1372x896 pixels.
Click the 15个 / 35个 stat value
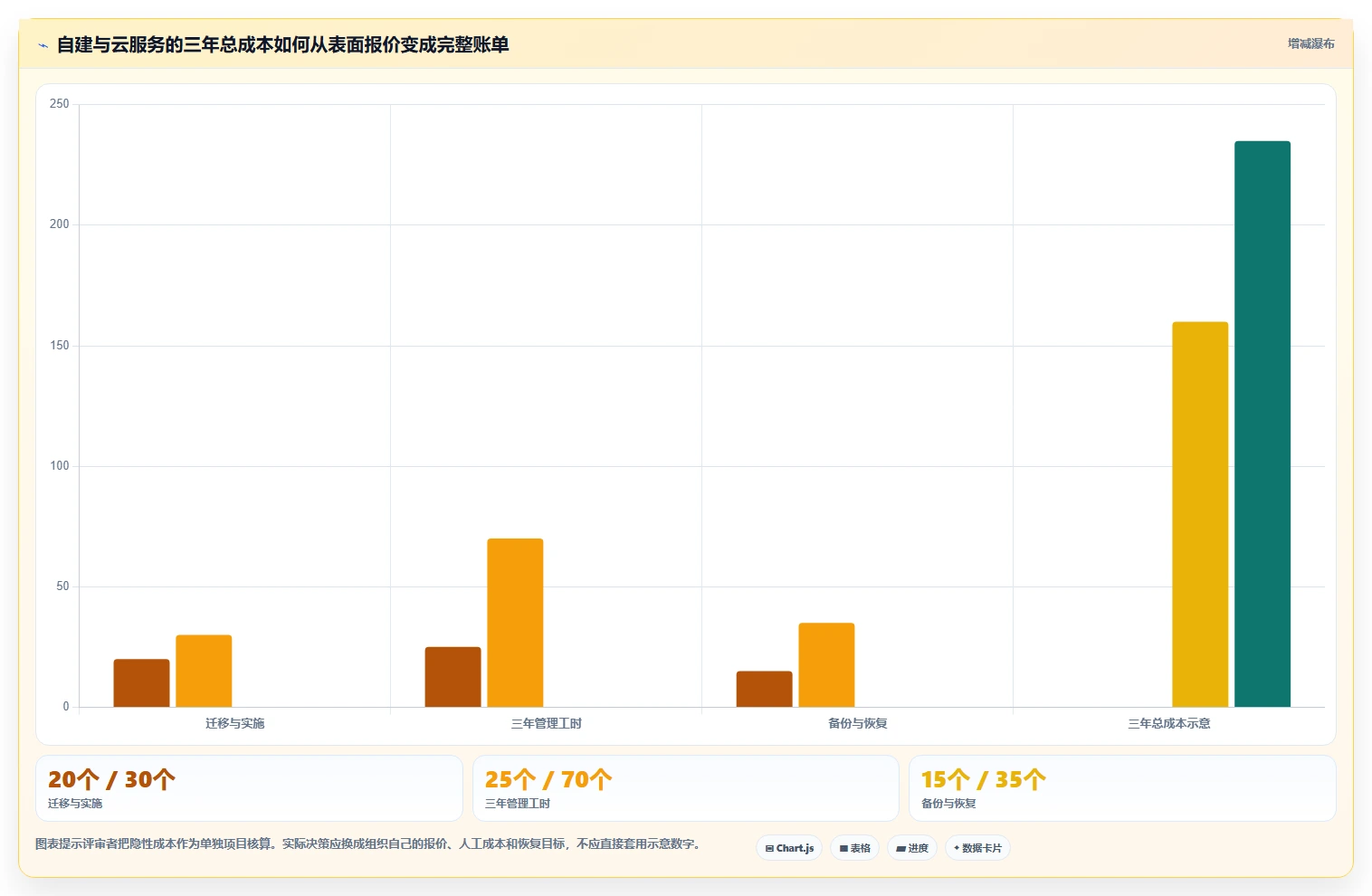click(x=984, y=779)
